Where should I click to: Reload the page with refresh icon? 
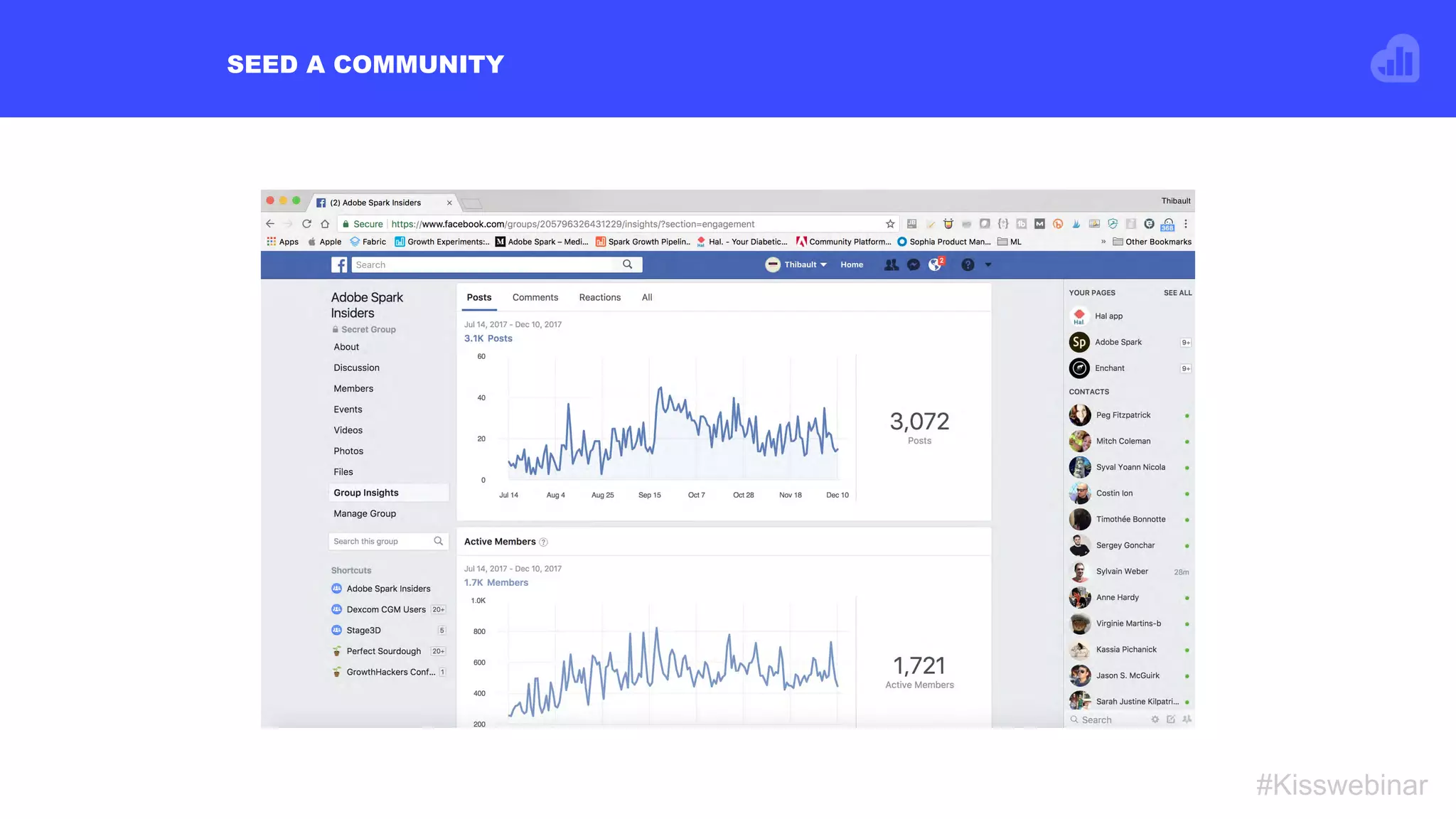[306, 223]
